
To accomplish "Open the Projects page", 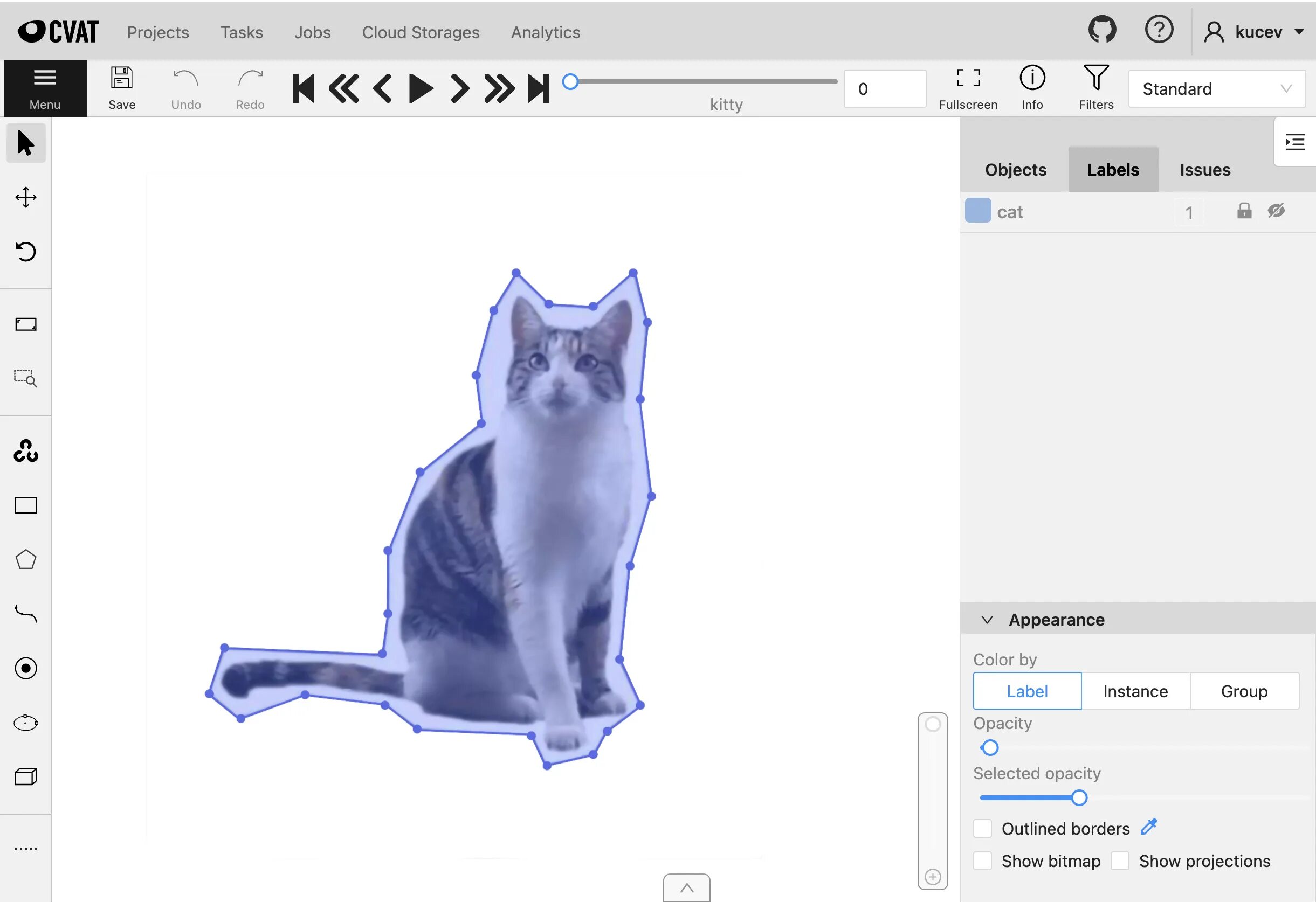I will click(x=158, y=32).
